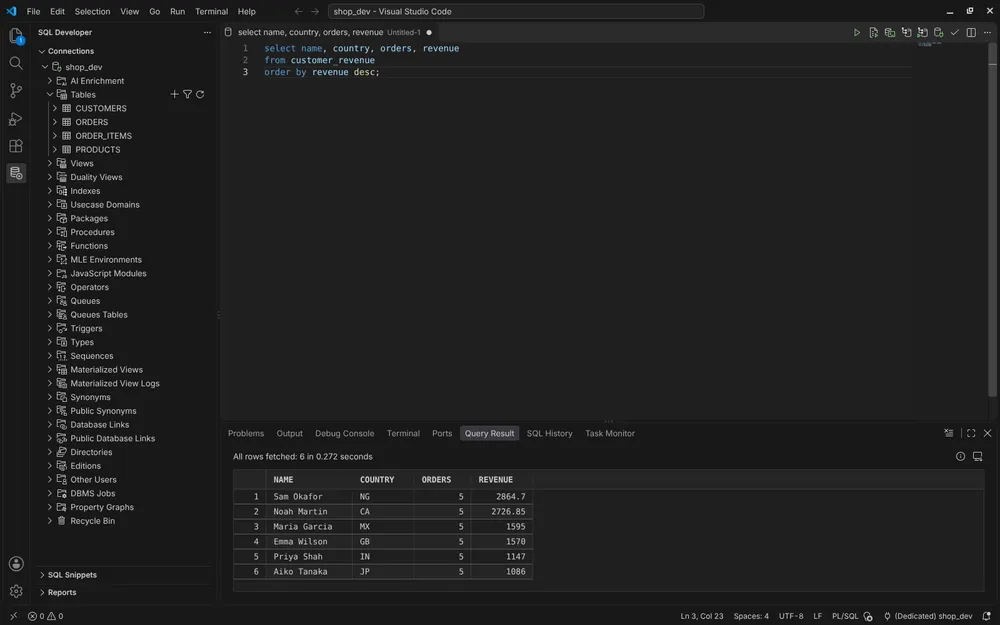Expand the CUSTOMERS table
This screenshot has width=1000, height=625.
pos(55,108)
